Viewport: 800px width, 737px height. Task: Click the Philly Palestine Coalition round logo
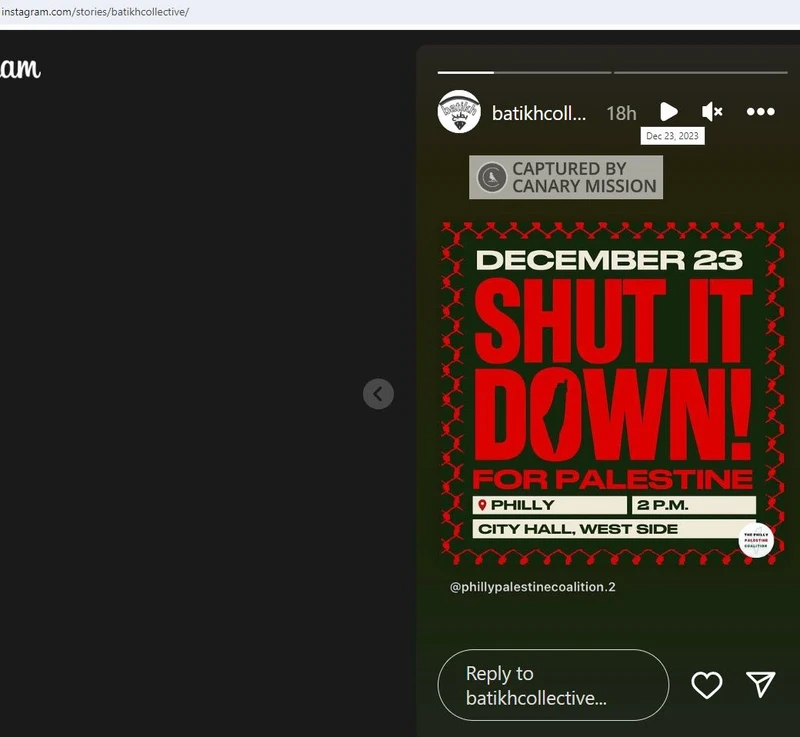coord(756,540)
